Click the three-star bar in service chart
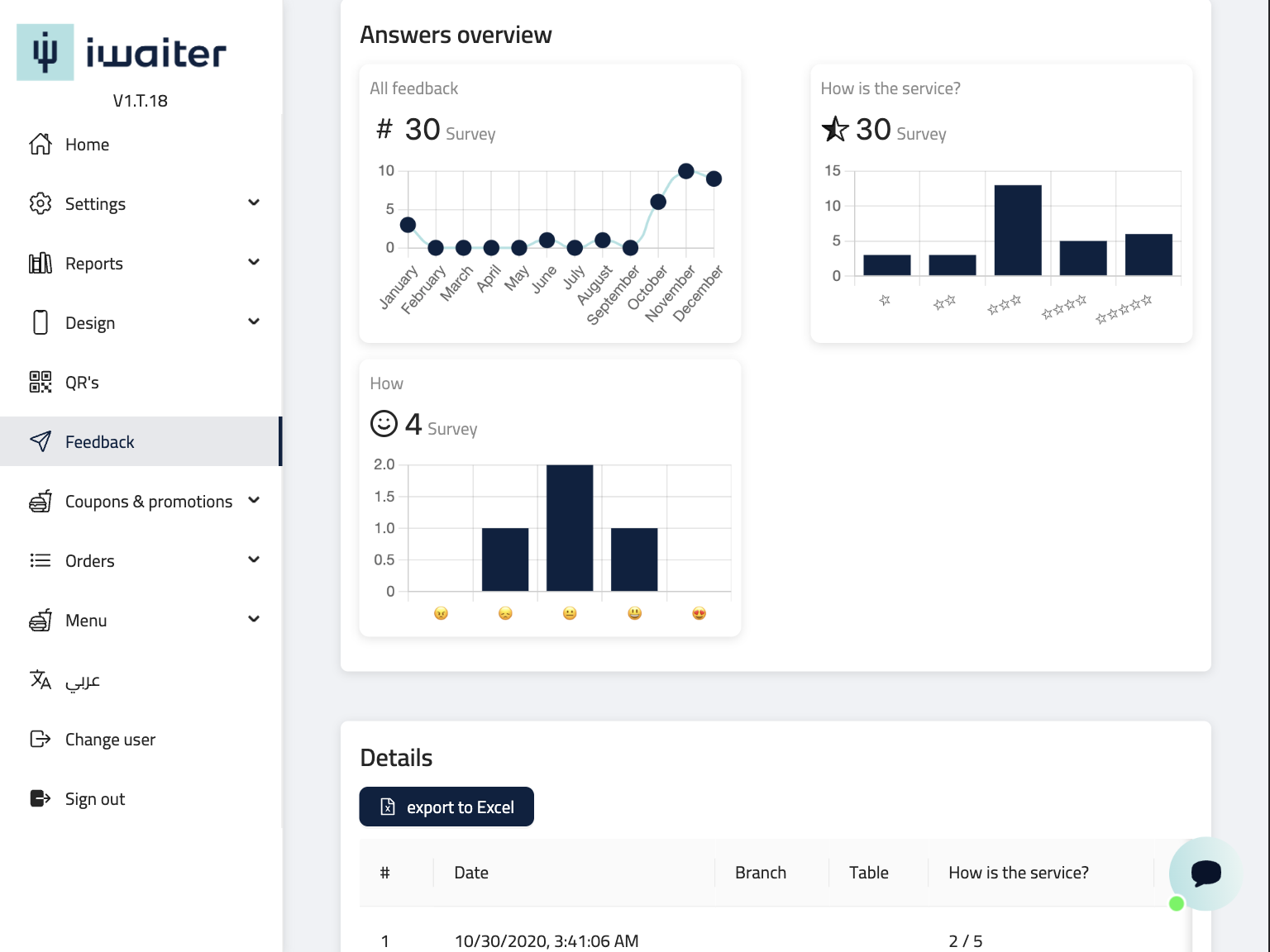 point(1017,231)
